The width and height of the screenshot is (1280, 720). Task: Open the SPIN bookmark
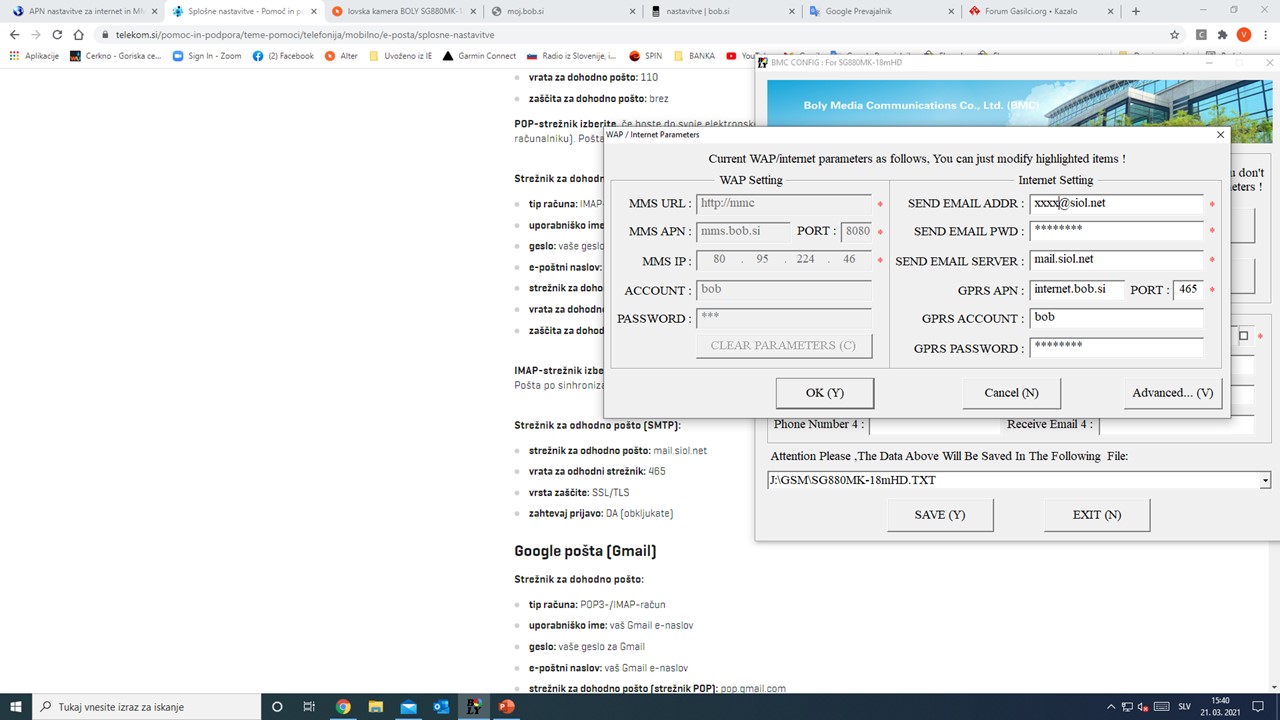point(645,56)
